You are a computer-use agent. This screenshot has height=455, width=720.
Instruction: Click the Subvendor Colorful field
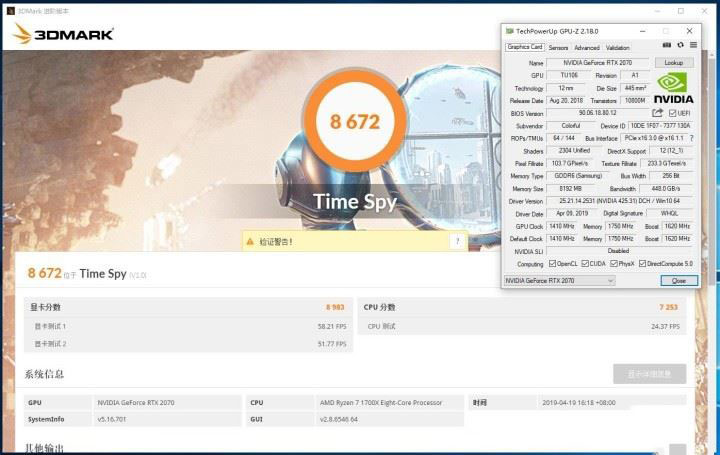pos(571,125)
